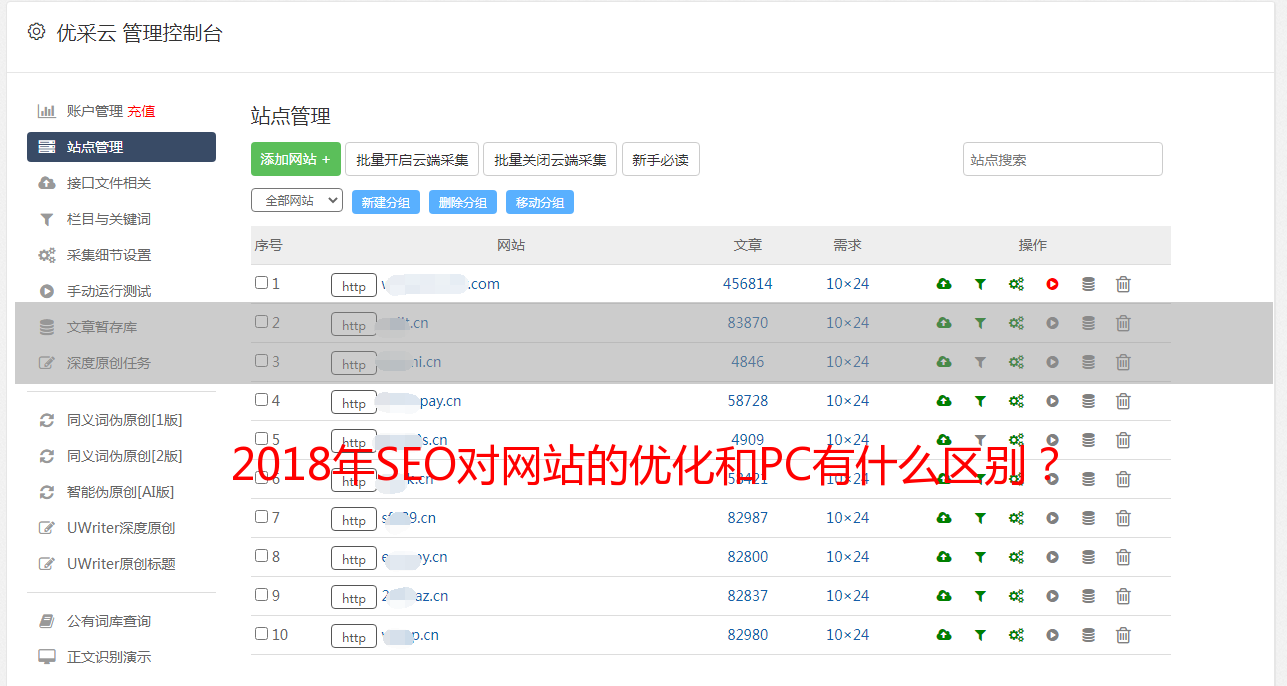Tick the checkbox for site row 8
Image resolution: width=1287 pixels, height=686 pixels.
tap(261, 556)
